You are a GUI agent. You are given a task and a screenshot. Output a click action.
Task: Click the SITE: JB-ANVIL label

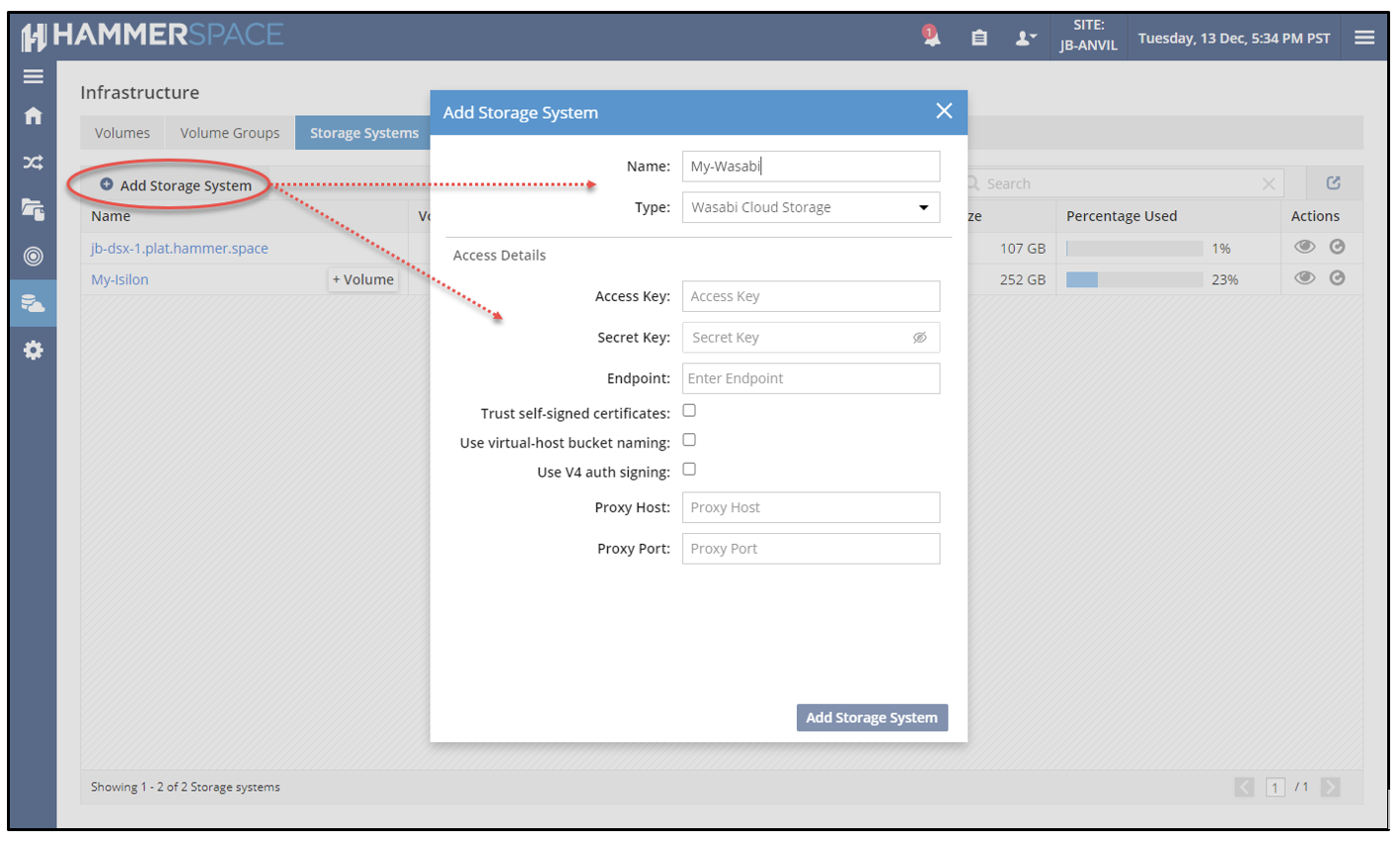[x=1088, y=36]
